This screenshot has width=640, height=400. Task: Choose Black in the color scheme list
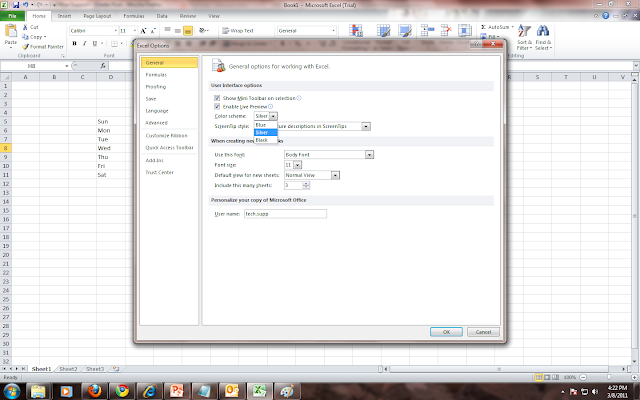tap(265, 140)
